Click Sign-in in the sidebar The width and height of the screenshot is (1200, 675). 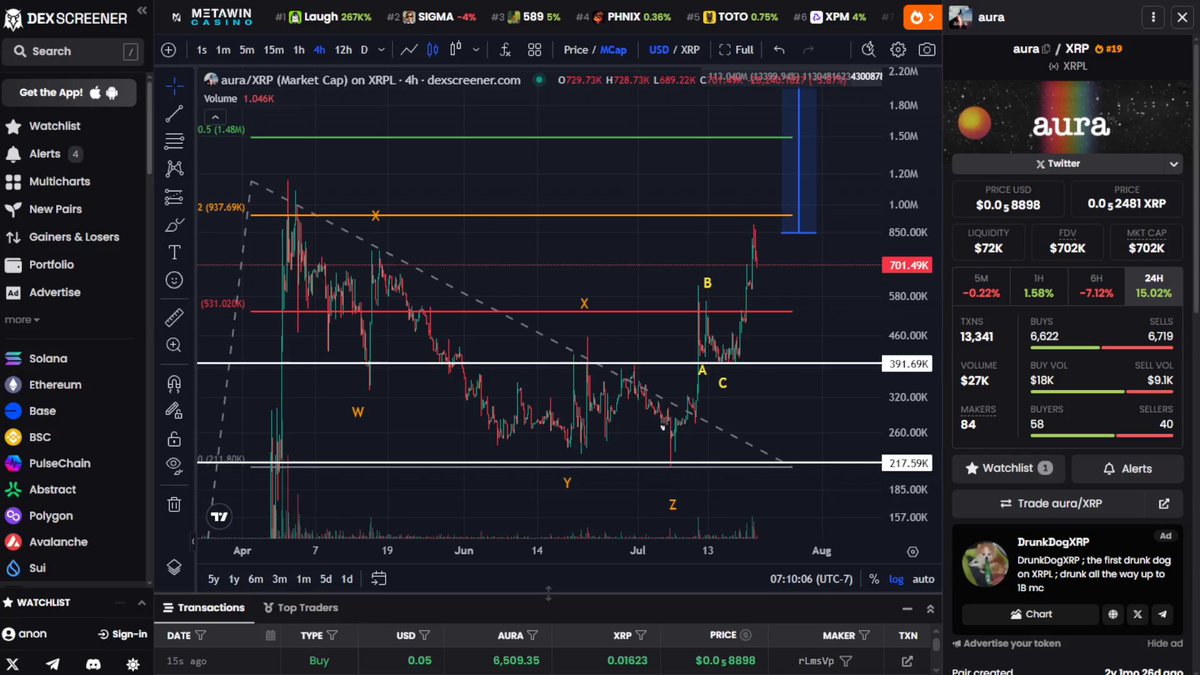(x=122, y=634)
